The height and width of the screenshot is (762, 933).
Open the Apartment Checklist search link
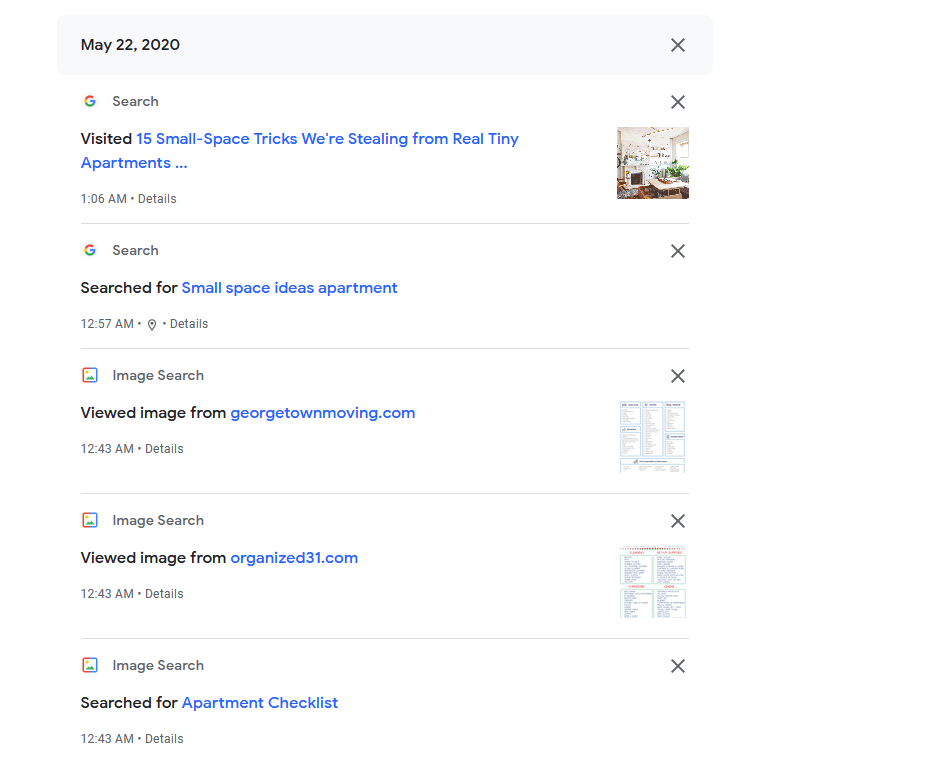click(x=260, y=703)
